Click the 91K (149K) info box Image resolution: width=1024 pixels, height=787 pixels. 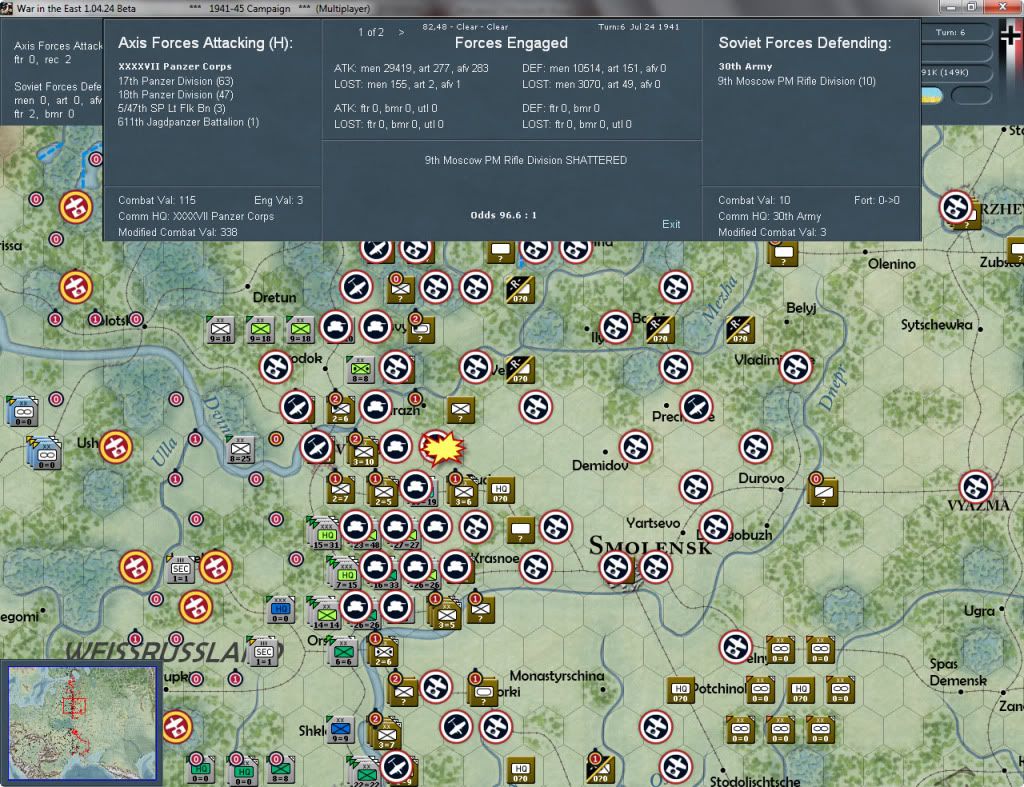click(x=957, y=72)
